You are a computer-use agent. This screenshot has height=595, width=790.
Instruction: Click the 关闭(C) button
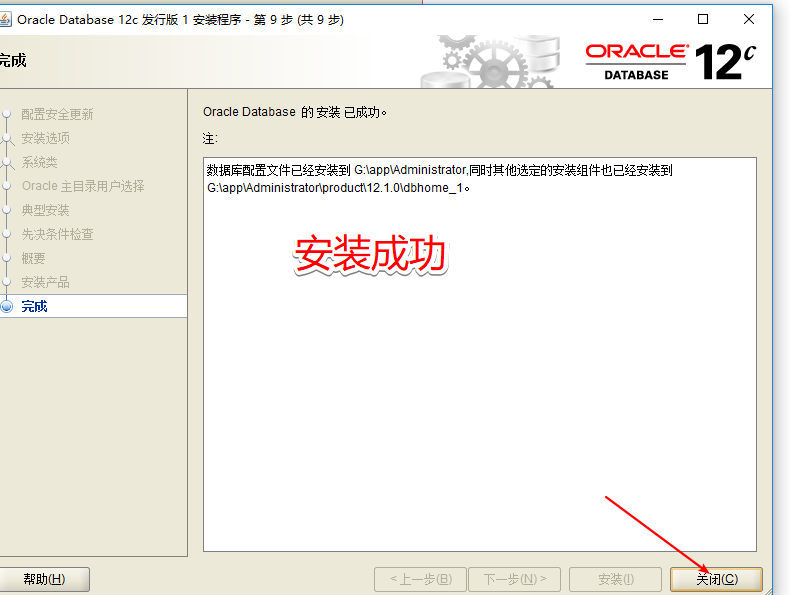(x=716, y=579)
